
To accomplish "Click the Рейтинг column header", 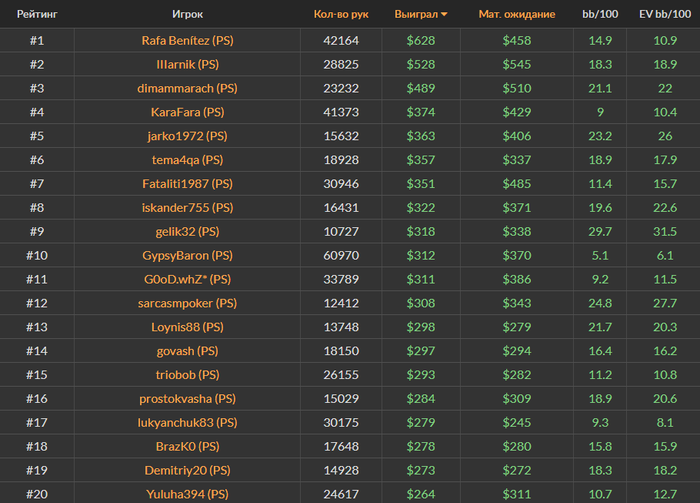I will pos(37,14).
